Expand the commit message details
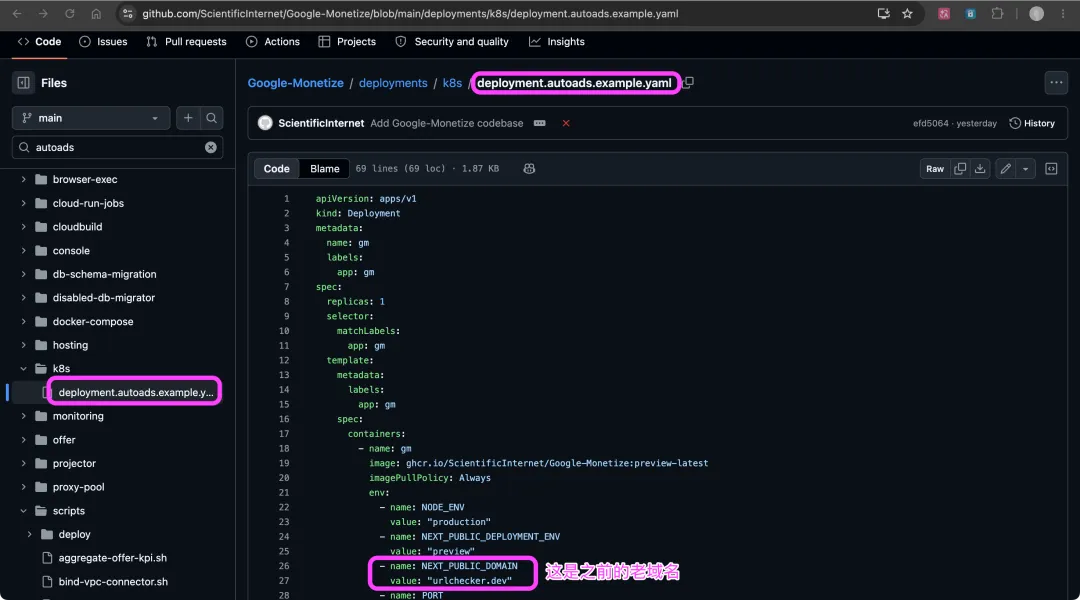 [x=539, y=123]
